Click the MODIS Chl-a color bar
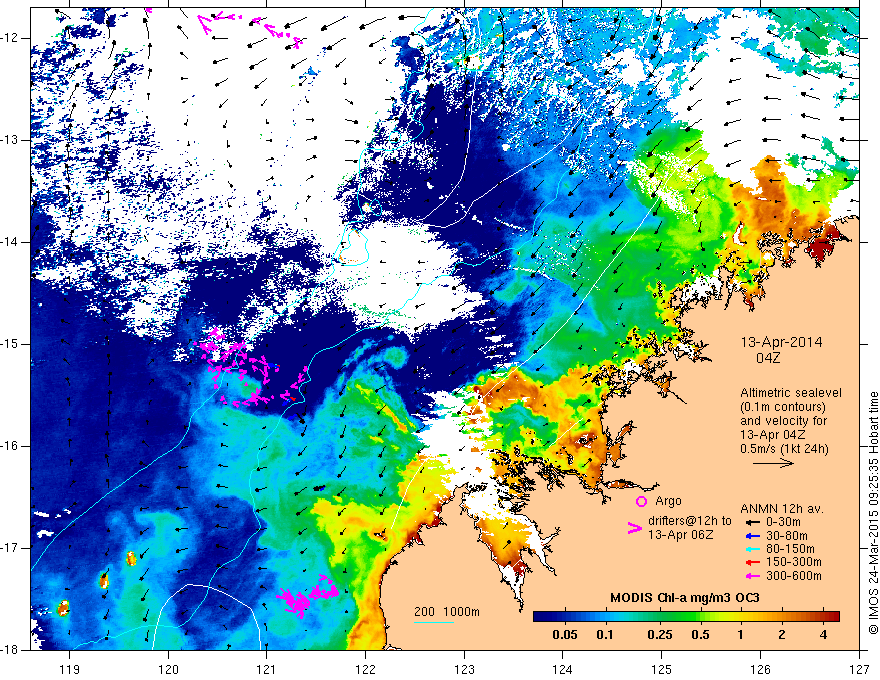The height and width of the screenshot is (680, 880). pos(686,617)
